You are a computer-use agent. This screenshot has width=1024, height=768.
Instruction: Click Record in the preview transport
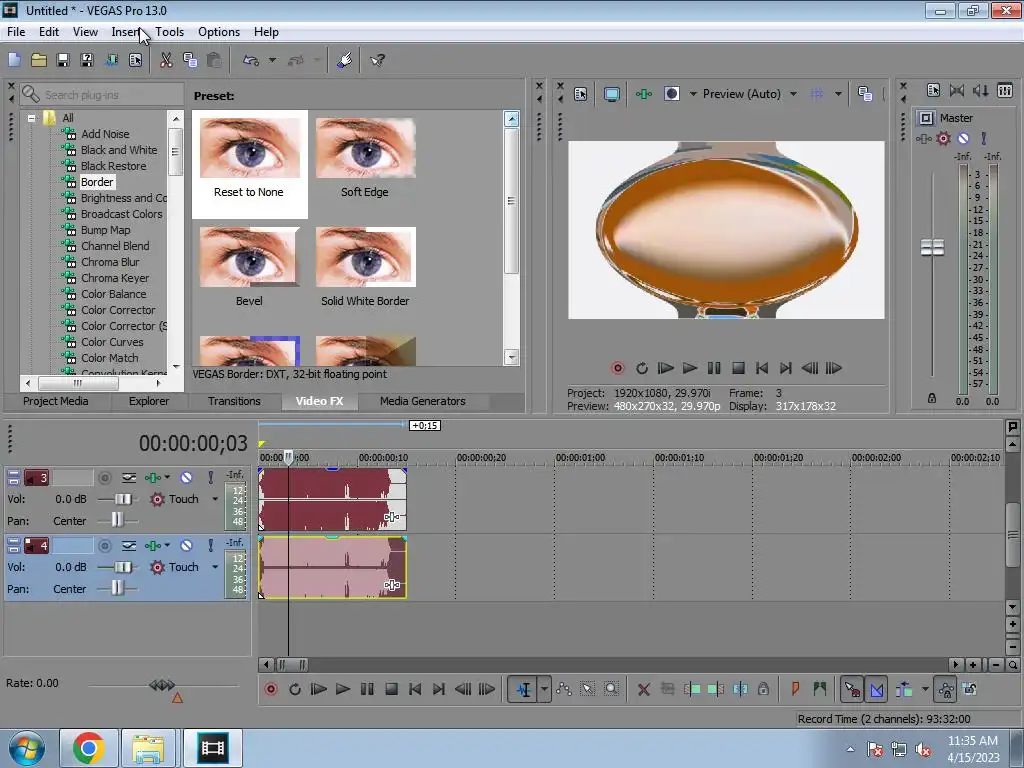coord(618,368)
